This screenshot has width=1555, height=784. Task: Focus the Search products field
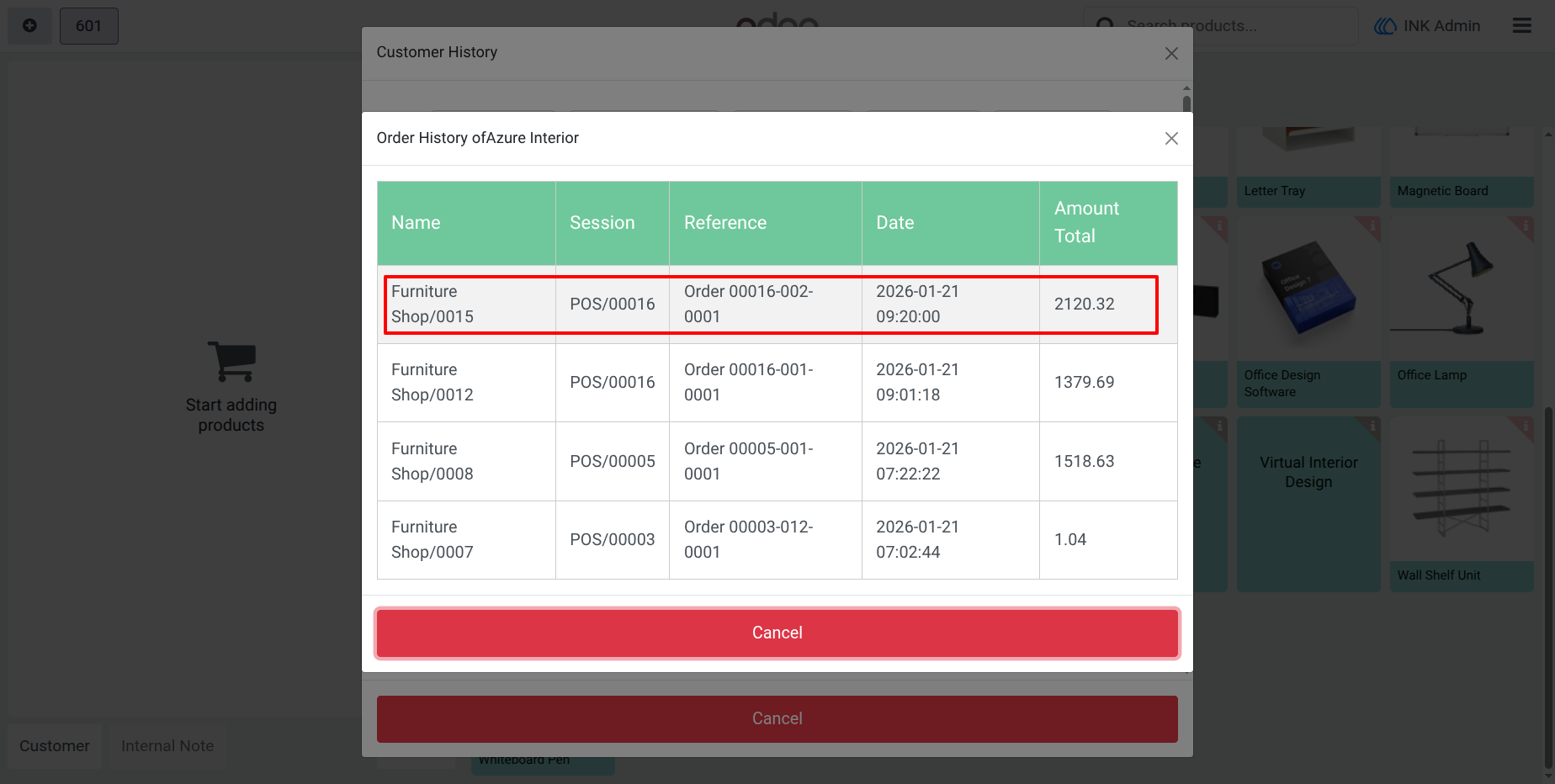[x=1220, y=26]
